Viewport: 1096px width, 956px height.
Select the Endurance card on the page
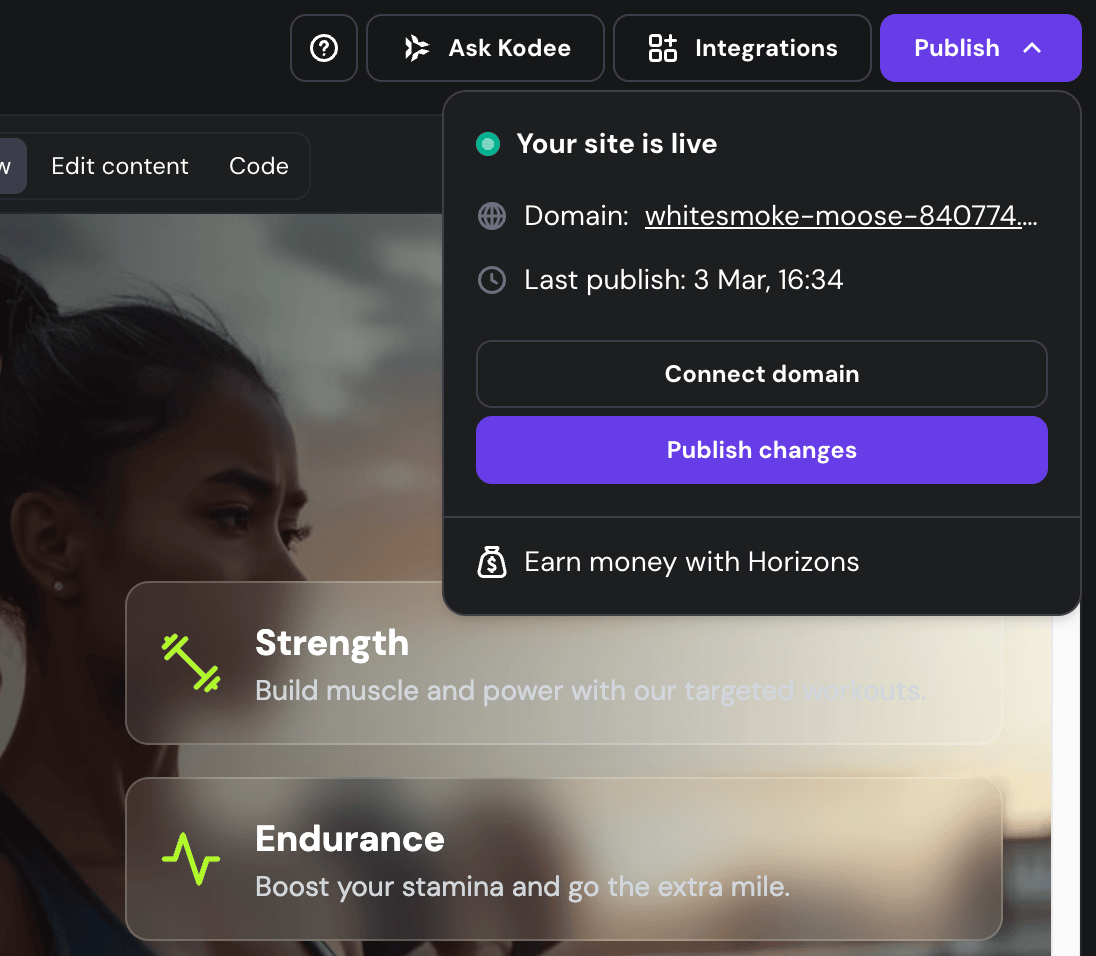(x=562, y=858)
